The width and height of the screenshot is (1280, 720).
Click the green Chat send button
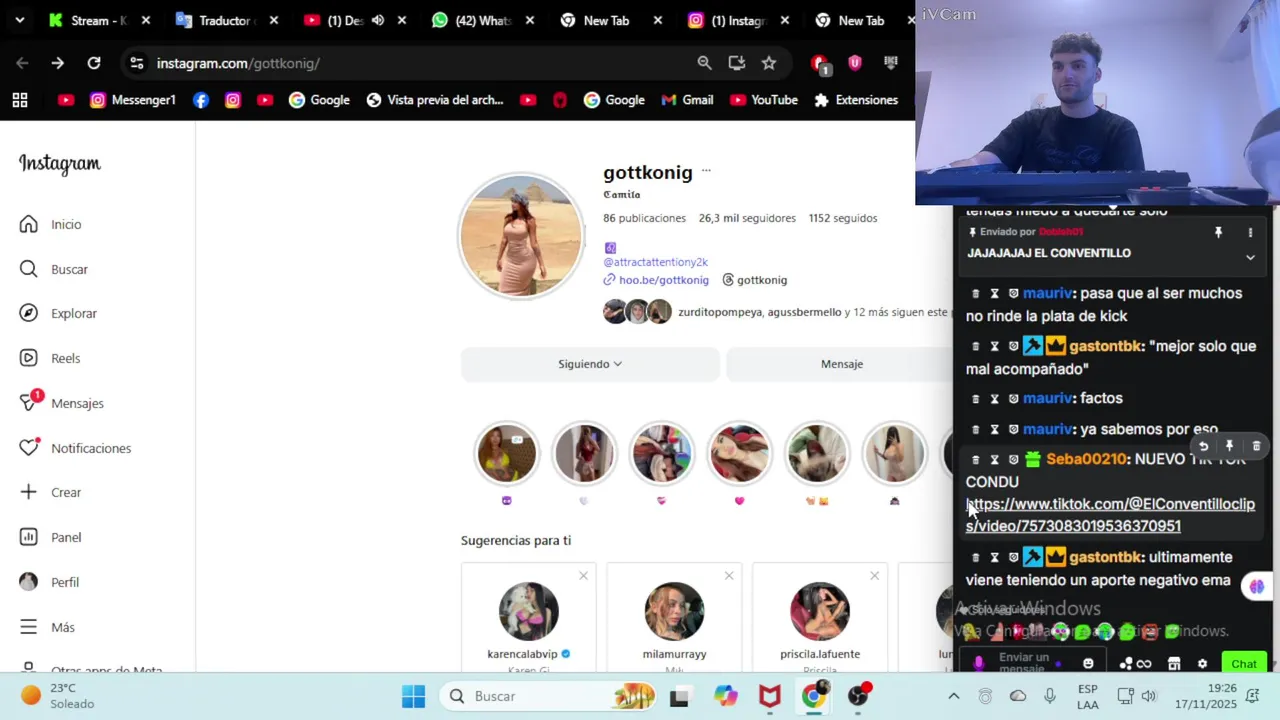[1244, 664]
